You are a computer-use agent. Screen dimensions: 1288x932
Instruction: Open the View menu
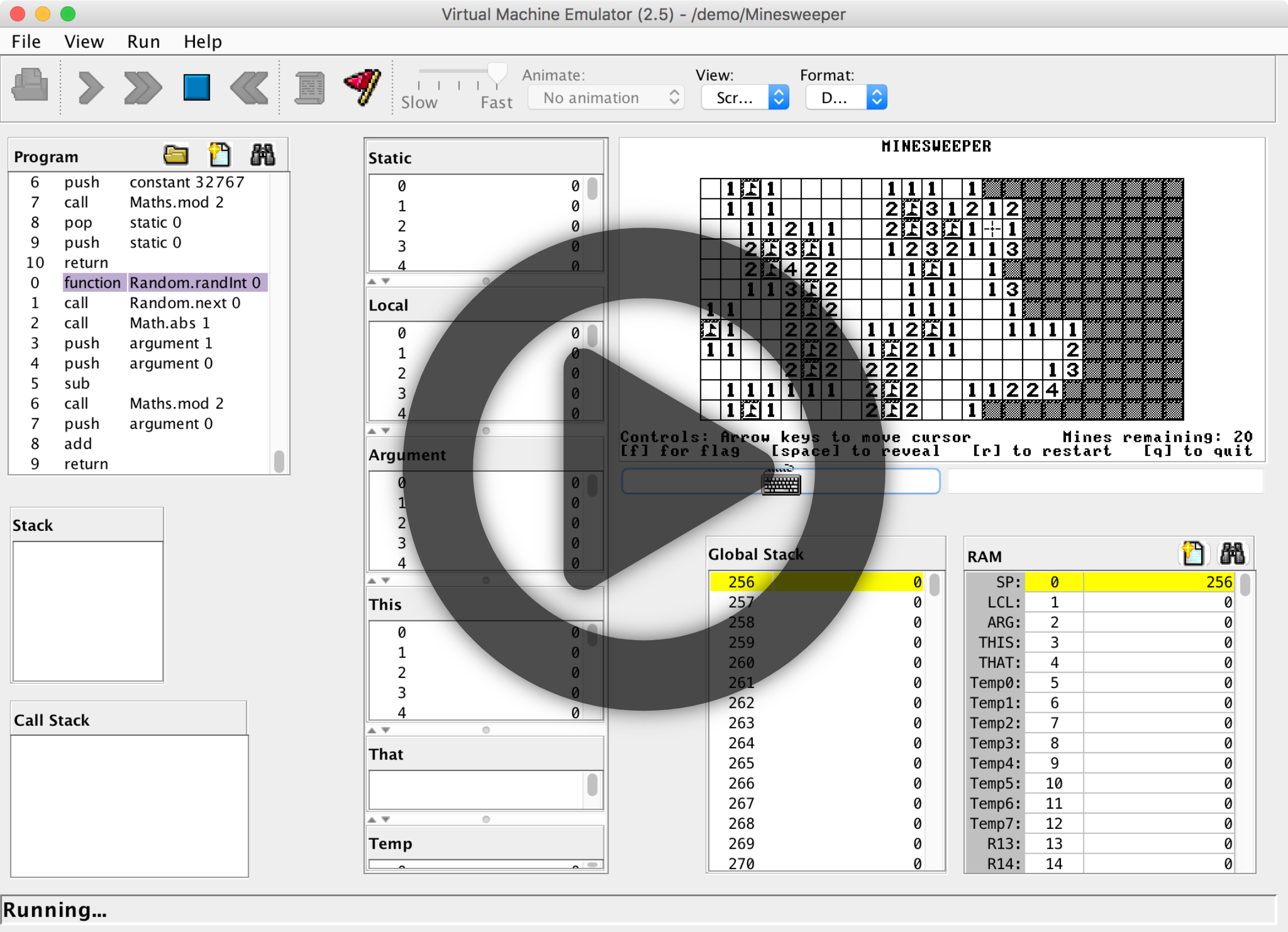point(83,42)
